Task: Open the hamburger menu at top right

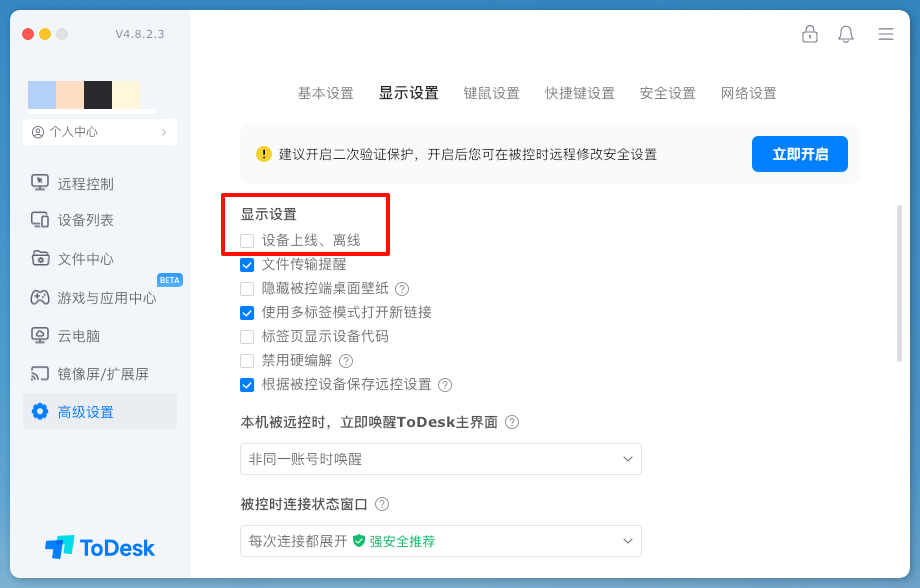Action: coord(885,33)
